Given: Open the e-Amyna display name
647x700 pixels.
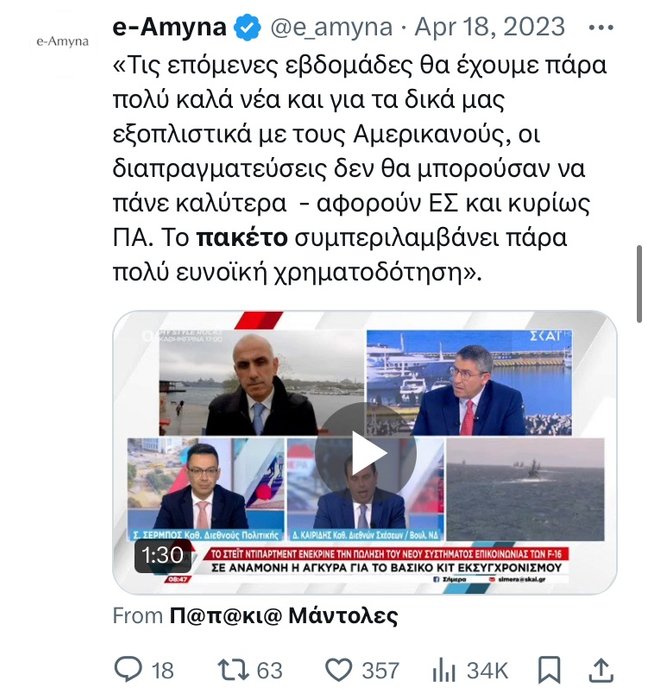Looking at the screenshot, I should point(169,27).
